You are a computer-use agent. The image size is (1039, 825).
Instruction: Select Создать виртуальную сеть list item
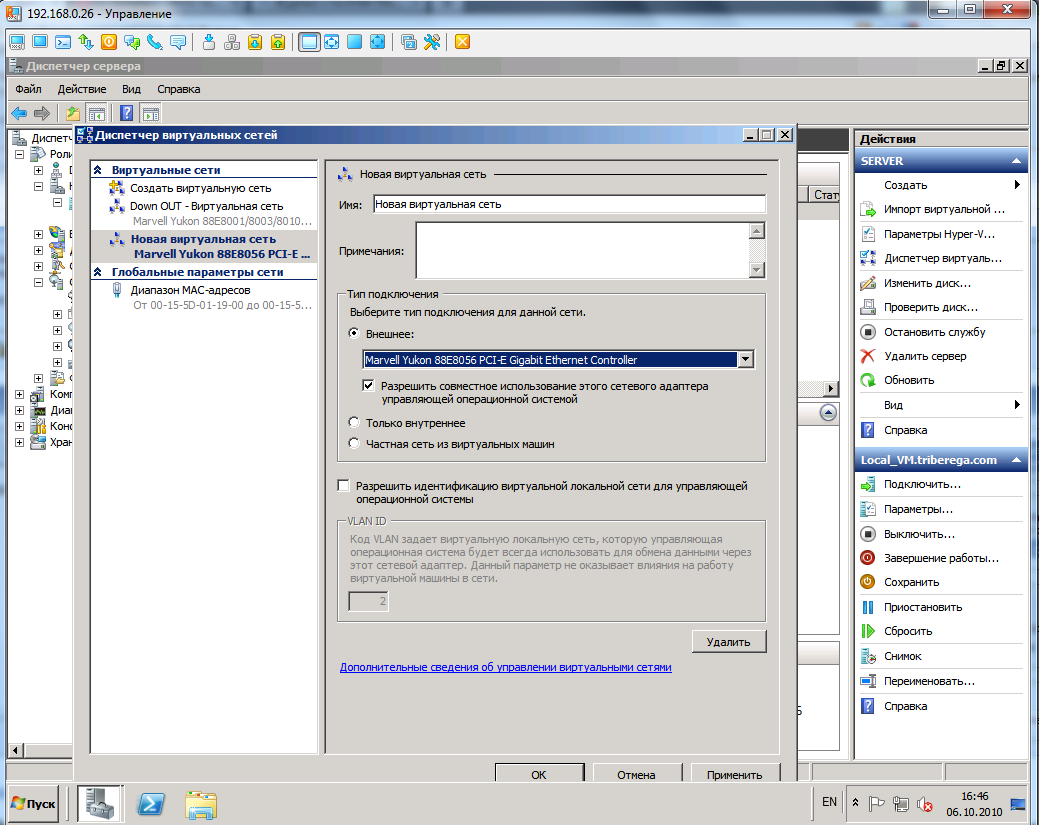point(200,188)
